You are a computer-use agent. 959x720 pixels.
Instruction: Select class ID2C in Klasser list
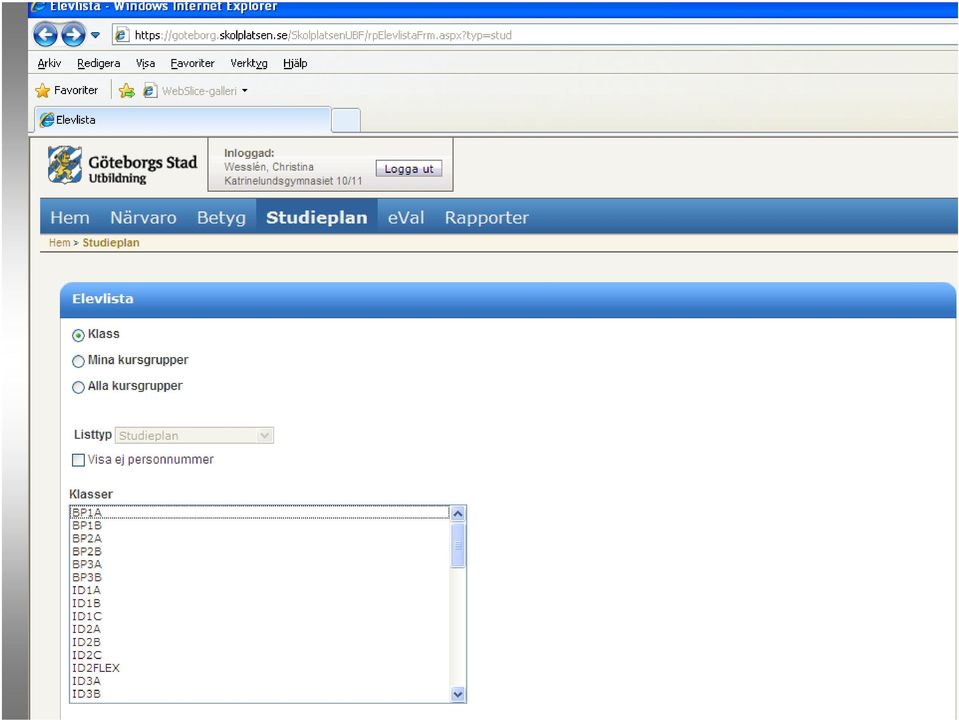coord(260,655)
